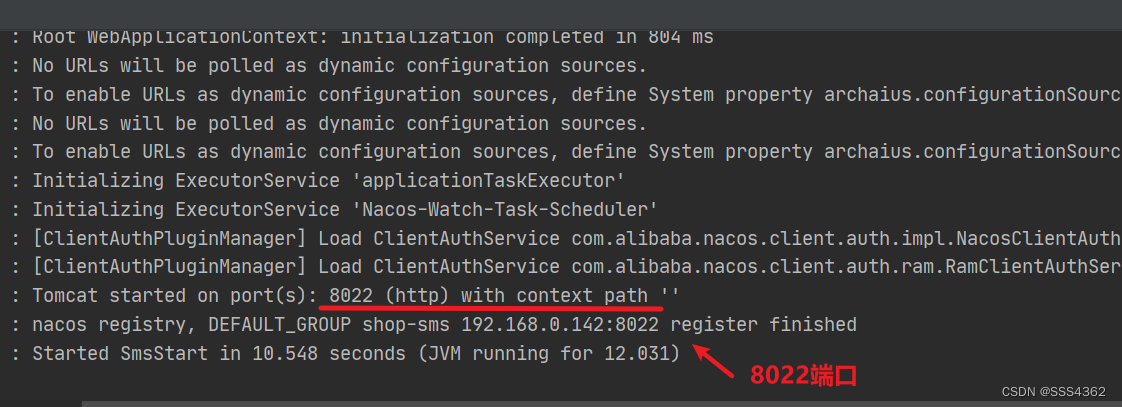The width and height of the screenshot is (1122, 407).
Task: Click 'archaius.configurationSourc' in first 'To enable URLs' line
Action: tap(971, 95)
